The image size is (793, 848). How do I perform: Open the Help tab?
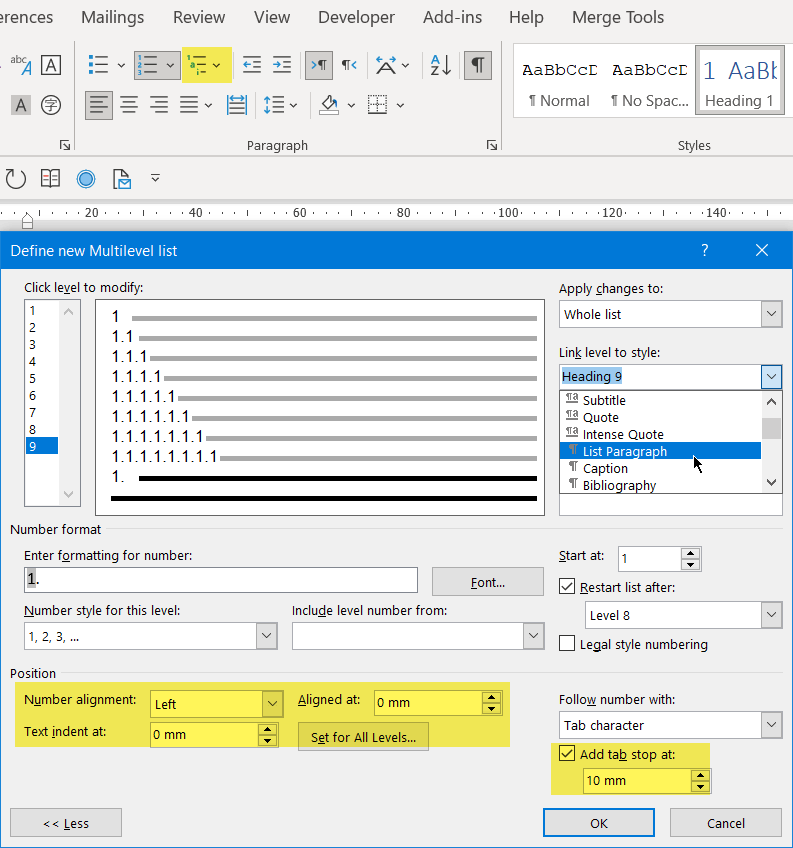point(526,17)
